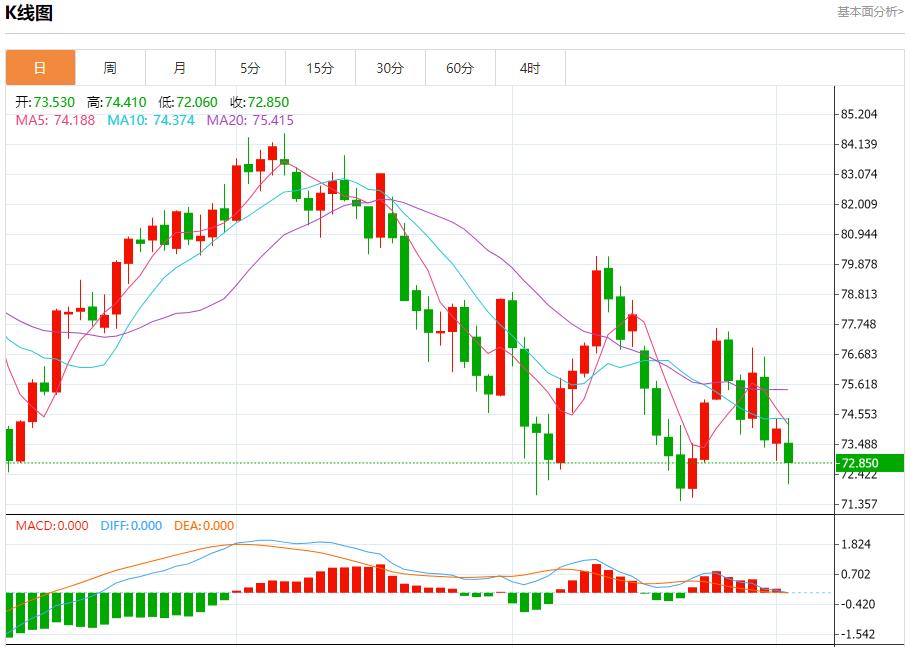
Task: Select the 30分 interval tab
Action: tap(390, 68)
